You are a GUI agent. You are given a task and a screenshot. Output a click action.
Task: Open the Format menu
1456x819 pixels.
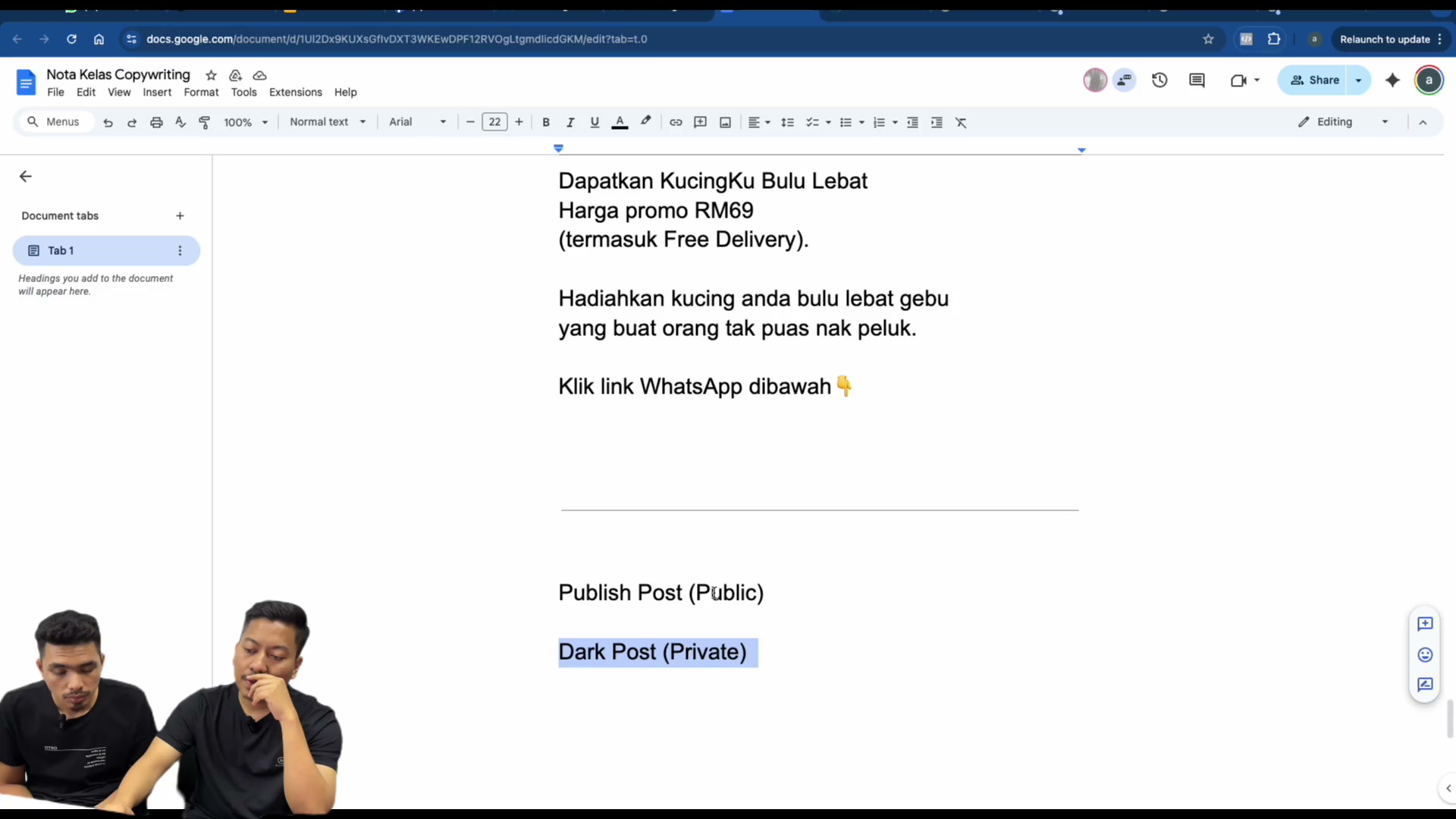point(201,93)
